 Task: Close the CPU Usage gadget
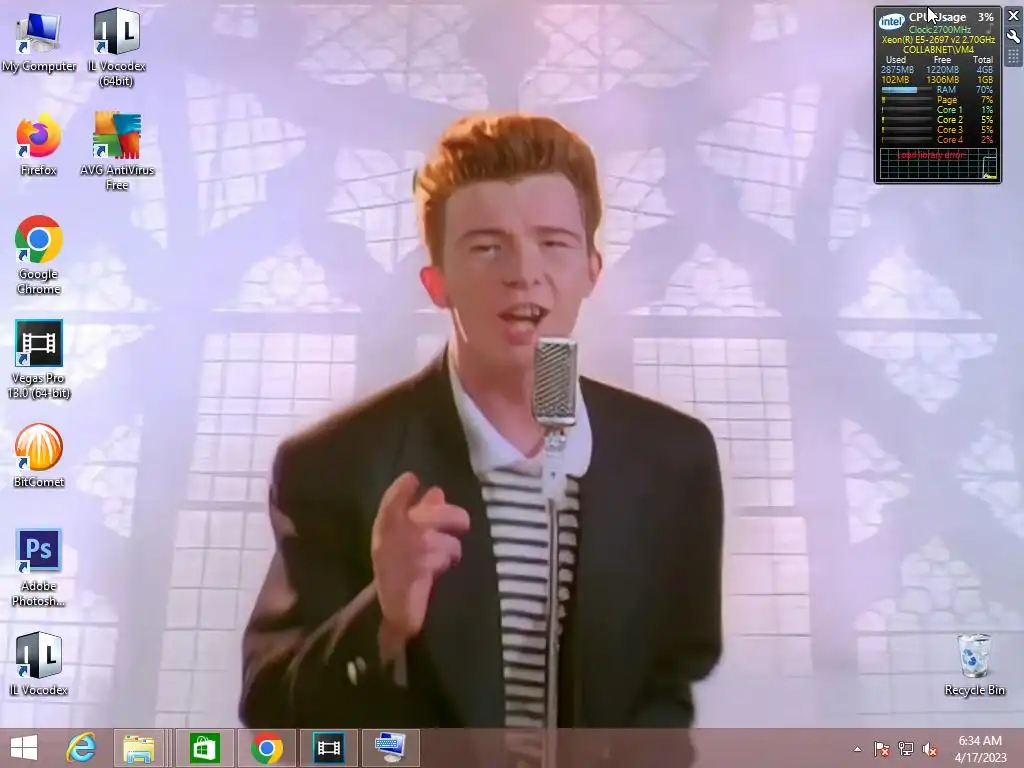[x=1014, y=16]
